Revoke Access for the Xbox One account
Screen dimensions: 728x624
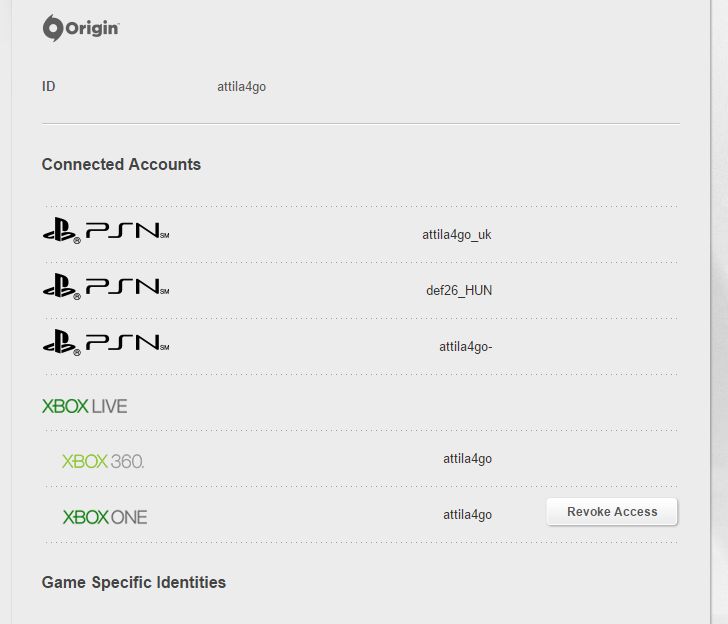pos(612,512)
